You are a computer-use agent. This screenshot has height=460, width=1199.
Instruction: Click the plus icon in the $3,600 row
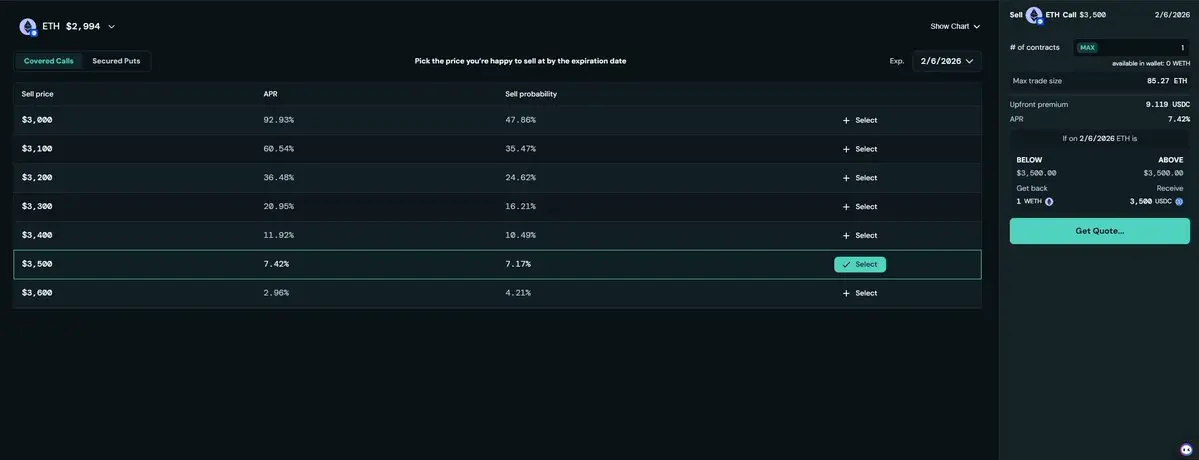point(846,293)
